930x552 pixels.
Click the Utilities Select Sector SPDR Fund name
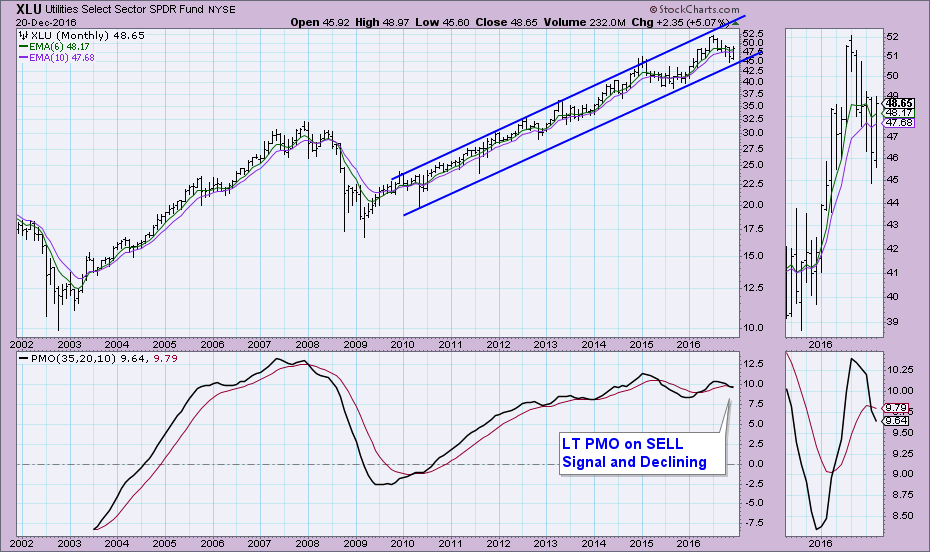pos(125,9)
